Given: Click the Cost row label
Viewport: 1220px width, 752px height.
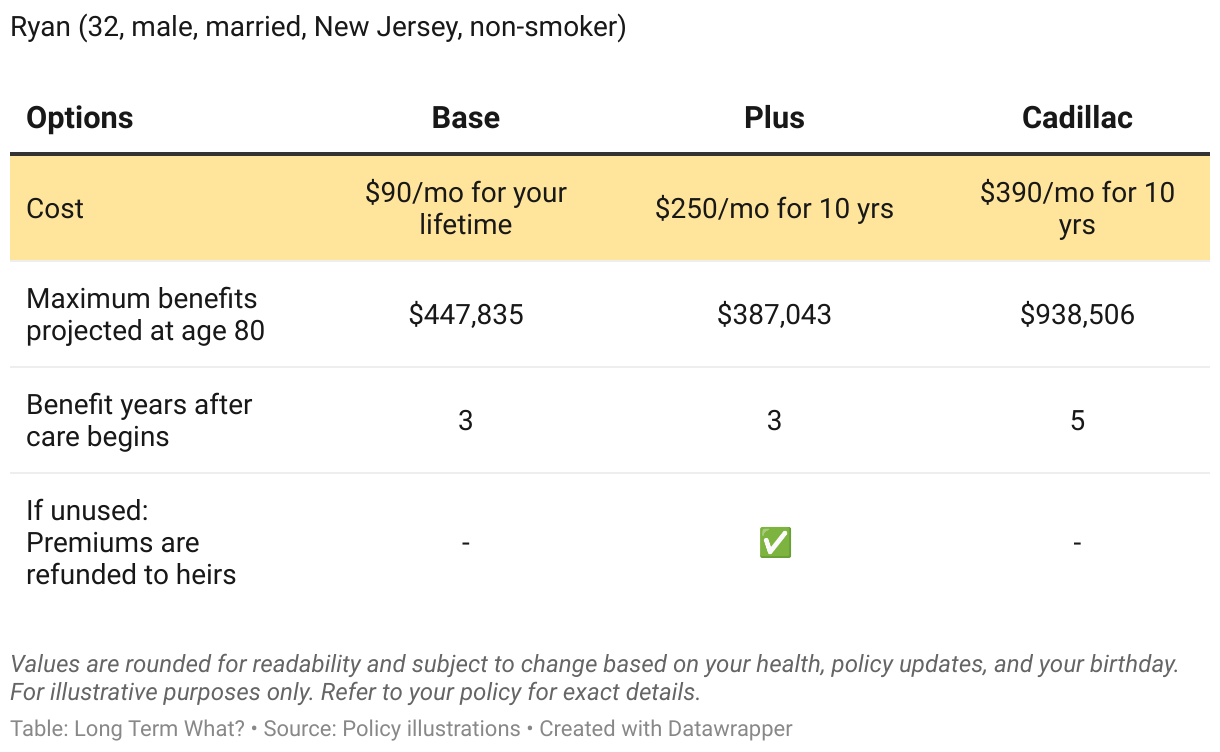Looking at the screenshot, I should pyautogui.click(x=55, y=208).
